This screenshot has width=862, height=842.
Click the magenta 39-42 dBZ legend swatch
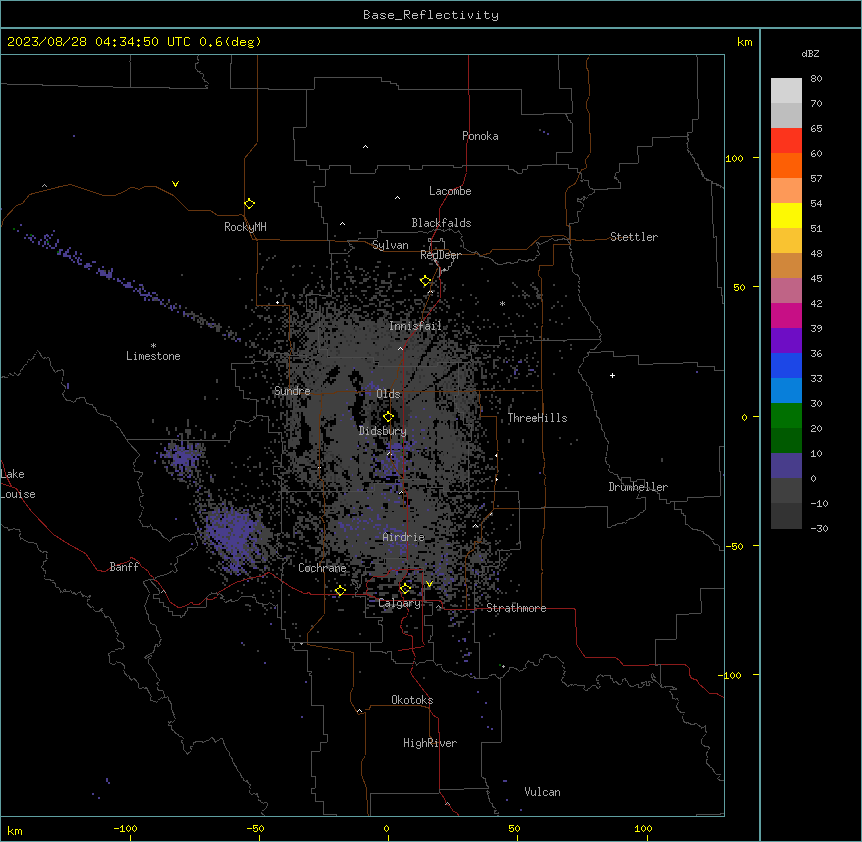point(786,315)
